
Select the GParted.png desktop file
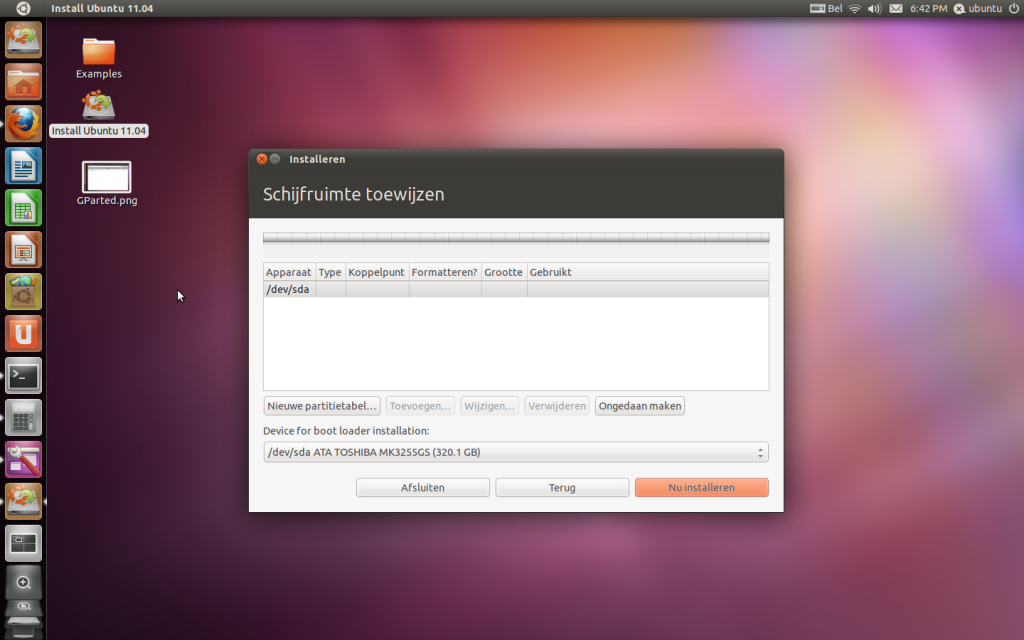click(106, 178)
